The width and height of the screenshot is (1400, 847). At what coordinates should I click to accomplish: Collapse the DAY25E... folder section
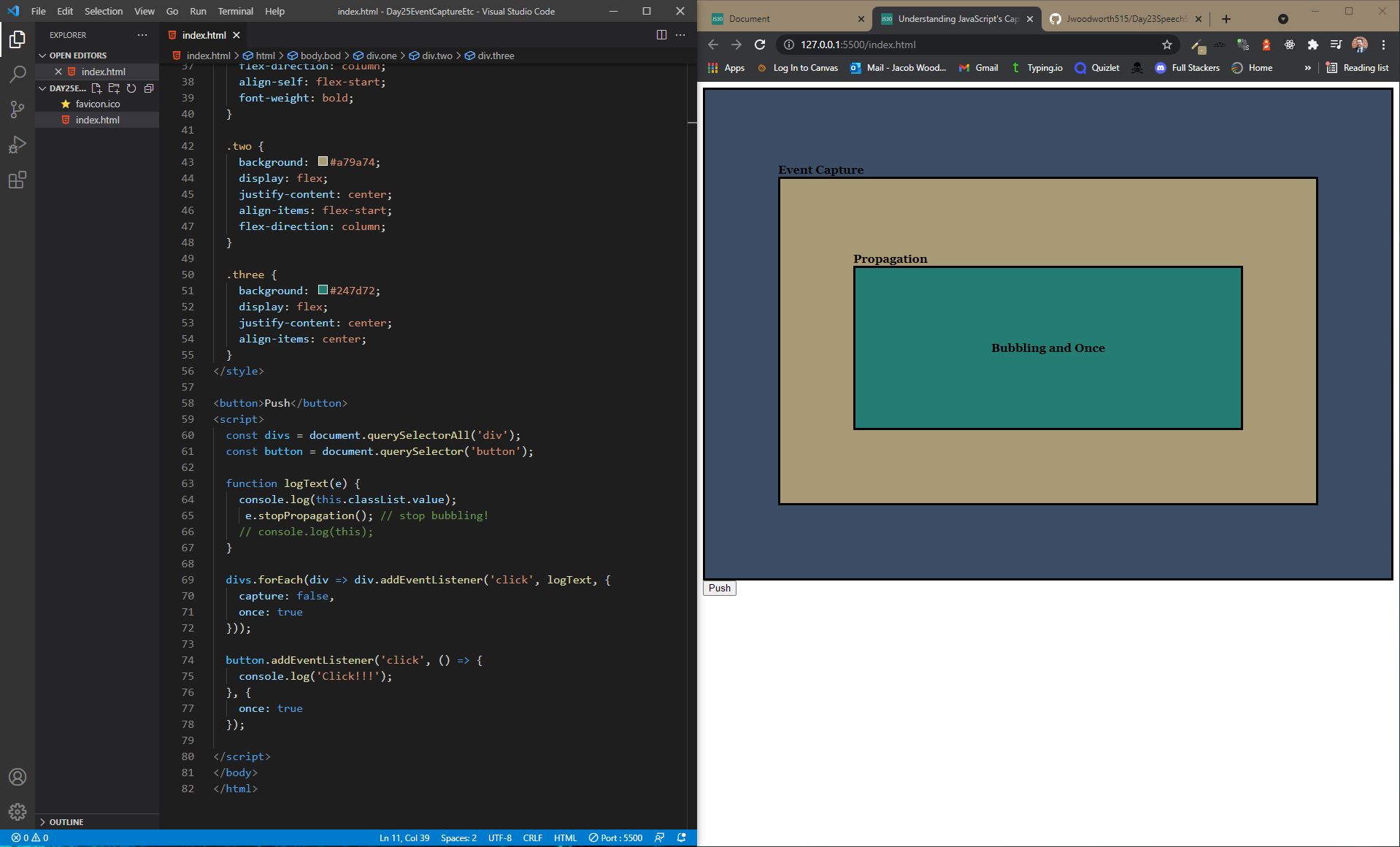tap(64, 88)
